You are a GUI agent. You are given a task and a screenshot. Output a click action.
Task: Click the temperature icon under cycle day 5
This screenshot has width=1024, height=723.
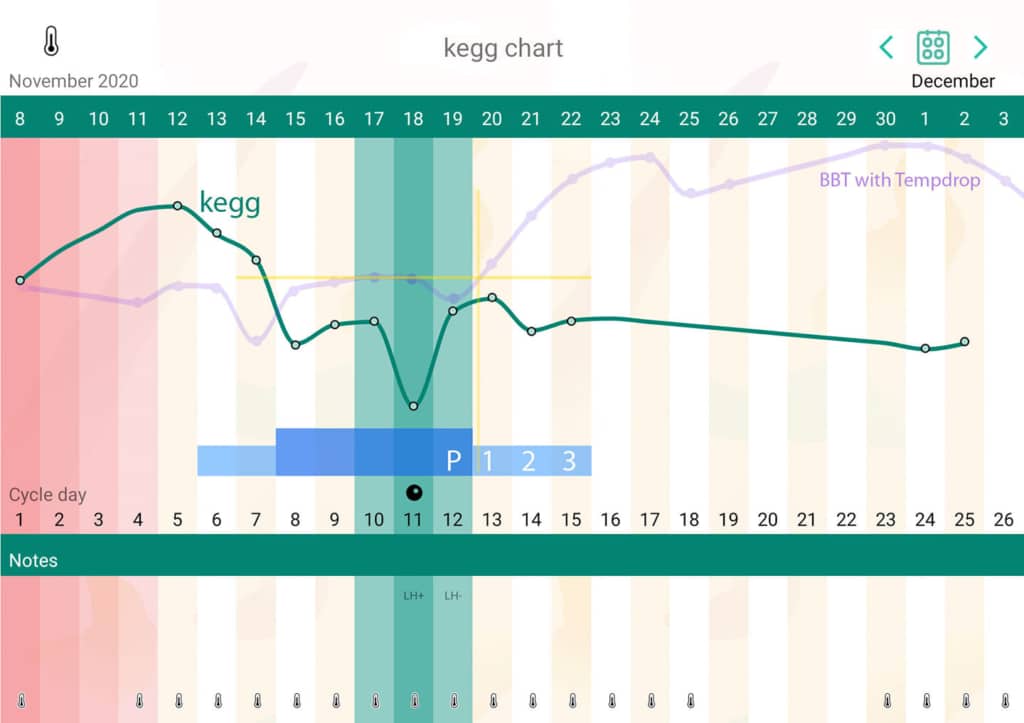[x=177, y=700]
